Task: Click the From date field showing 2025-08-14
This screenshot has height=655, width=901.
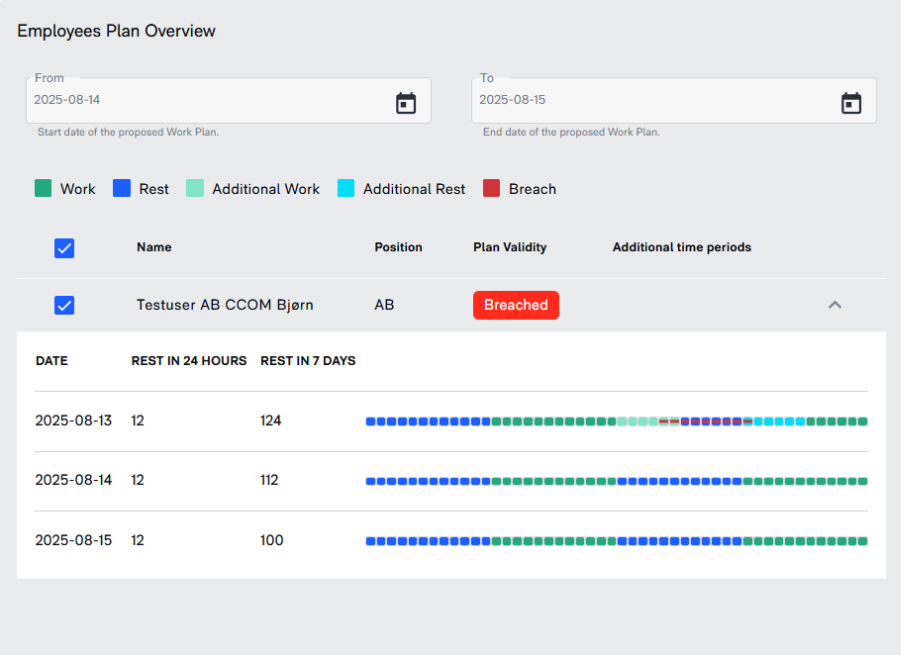Action: pos(229,101)
